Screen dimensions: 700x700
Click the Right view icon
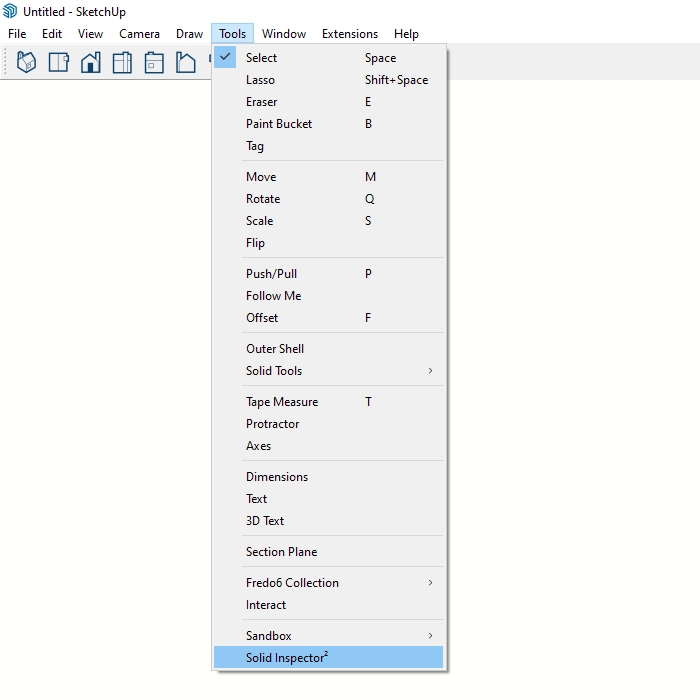[x=122, y=62]
